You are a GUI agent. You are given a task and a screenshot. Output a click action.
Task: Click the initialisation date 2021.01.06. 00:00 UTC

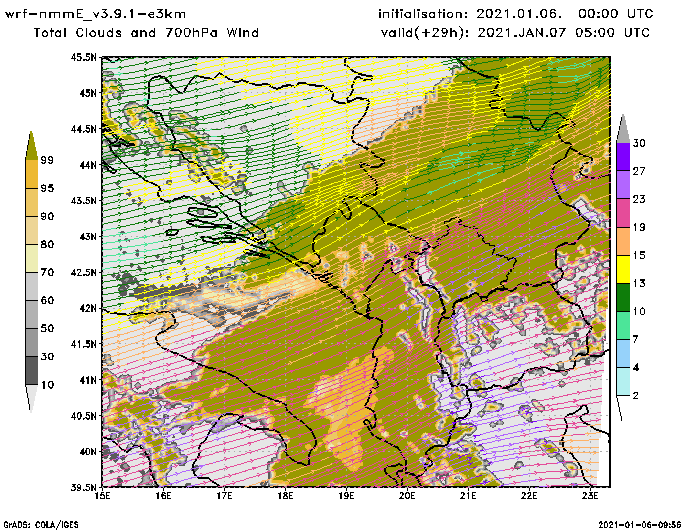click(565, 14)
